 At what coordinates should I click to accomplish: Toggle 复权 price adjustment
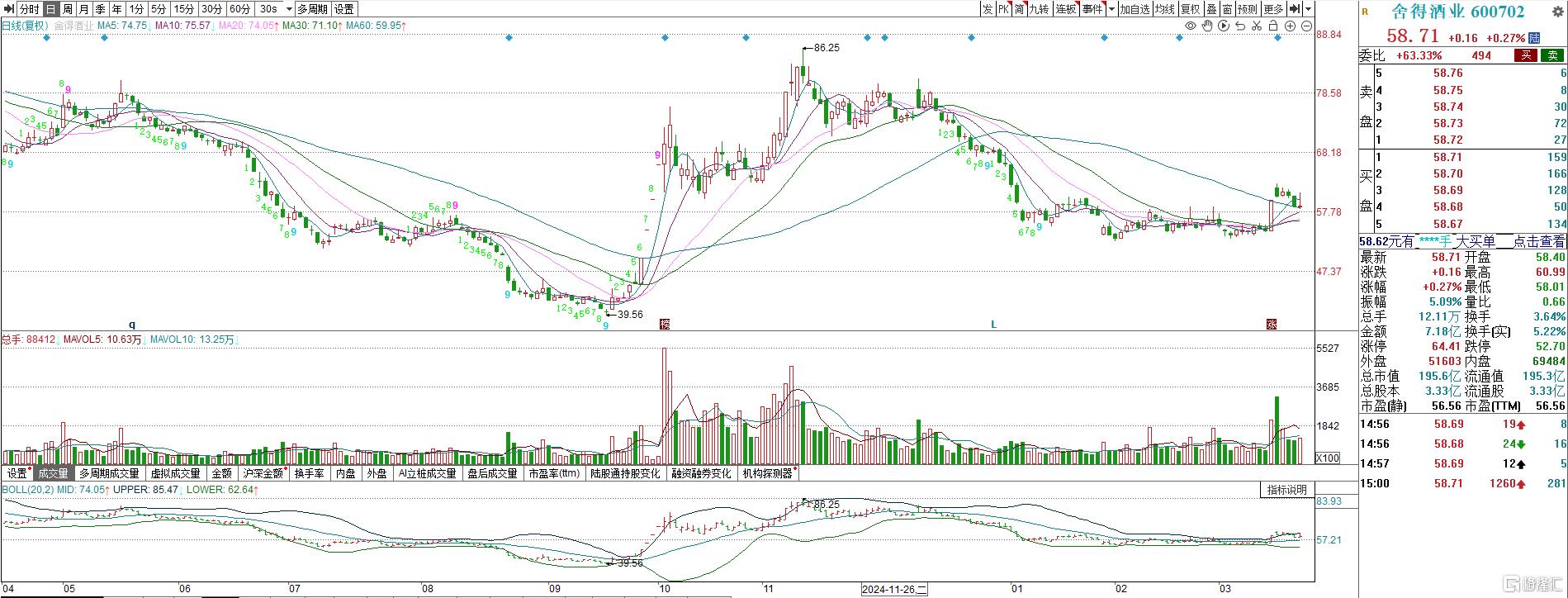pyautogui.click(x=1190, y=9)
